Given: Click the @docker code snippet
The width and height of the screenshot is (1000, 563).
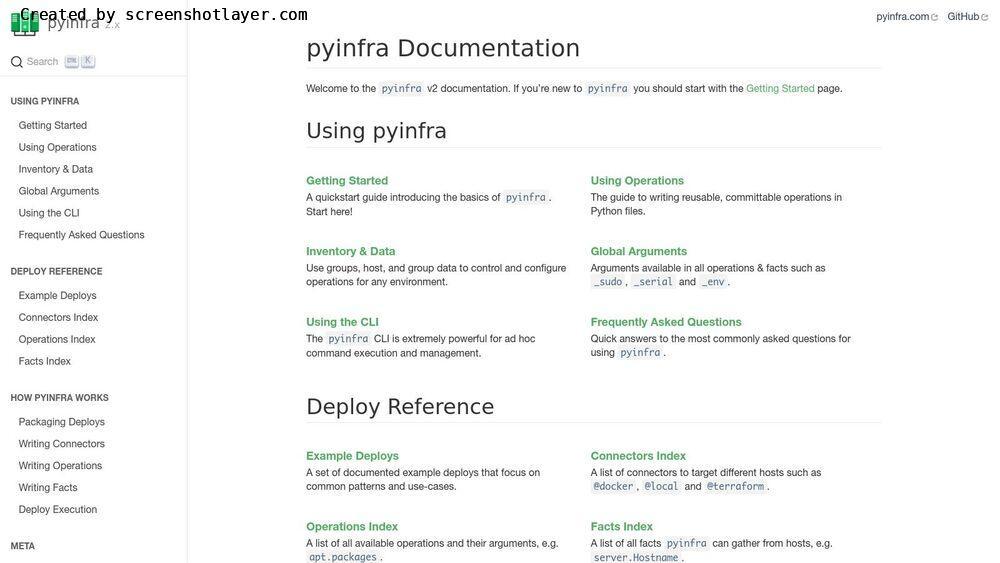Looking at the screenshot, I should pyautogui.click(x=613, y=486).
